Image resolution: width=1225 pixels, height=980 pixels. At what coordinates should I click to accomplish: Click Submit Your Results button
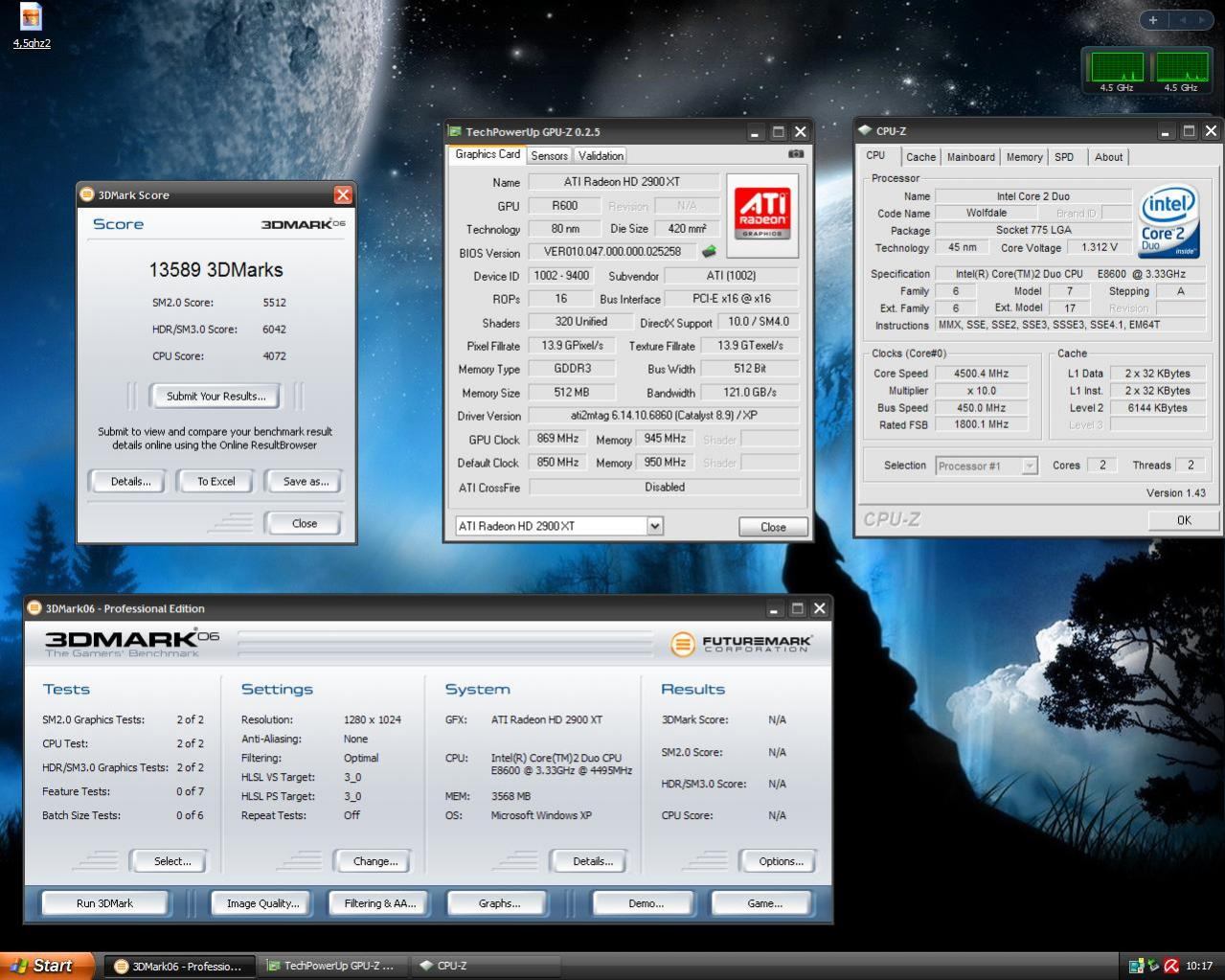(x=216, y=396)
